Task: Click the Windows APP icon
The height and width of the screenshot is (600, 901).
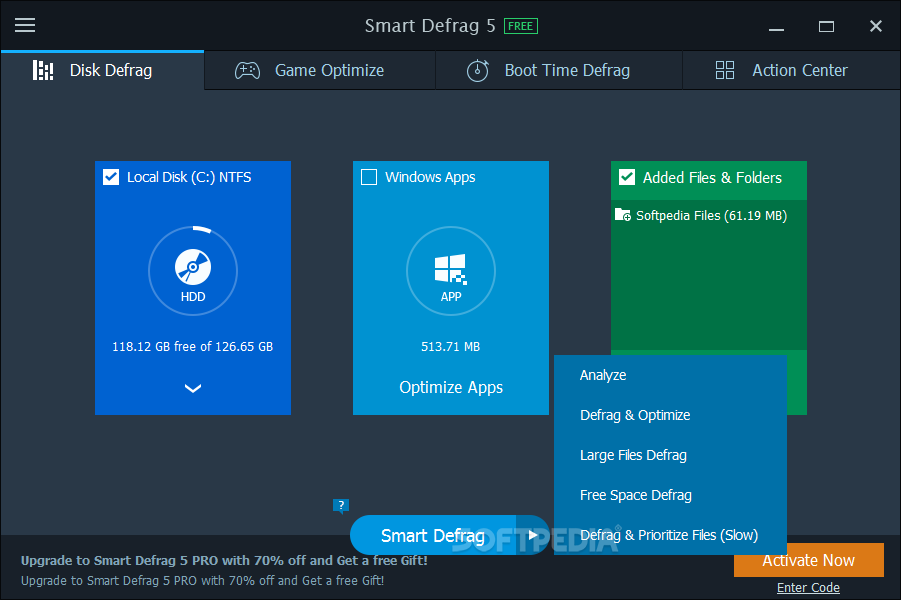Action: click(450, 269)
